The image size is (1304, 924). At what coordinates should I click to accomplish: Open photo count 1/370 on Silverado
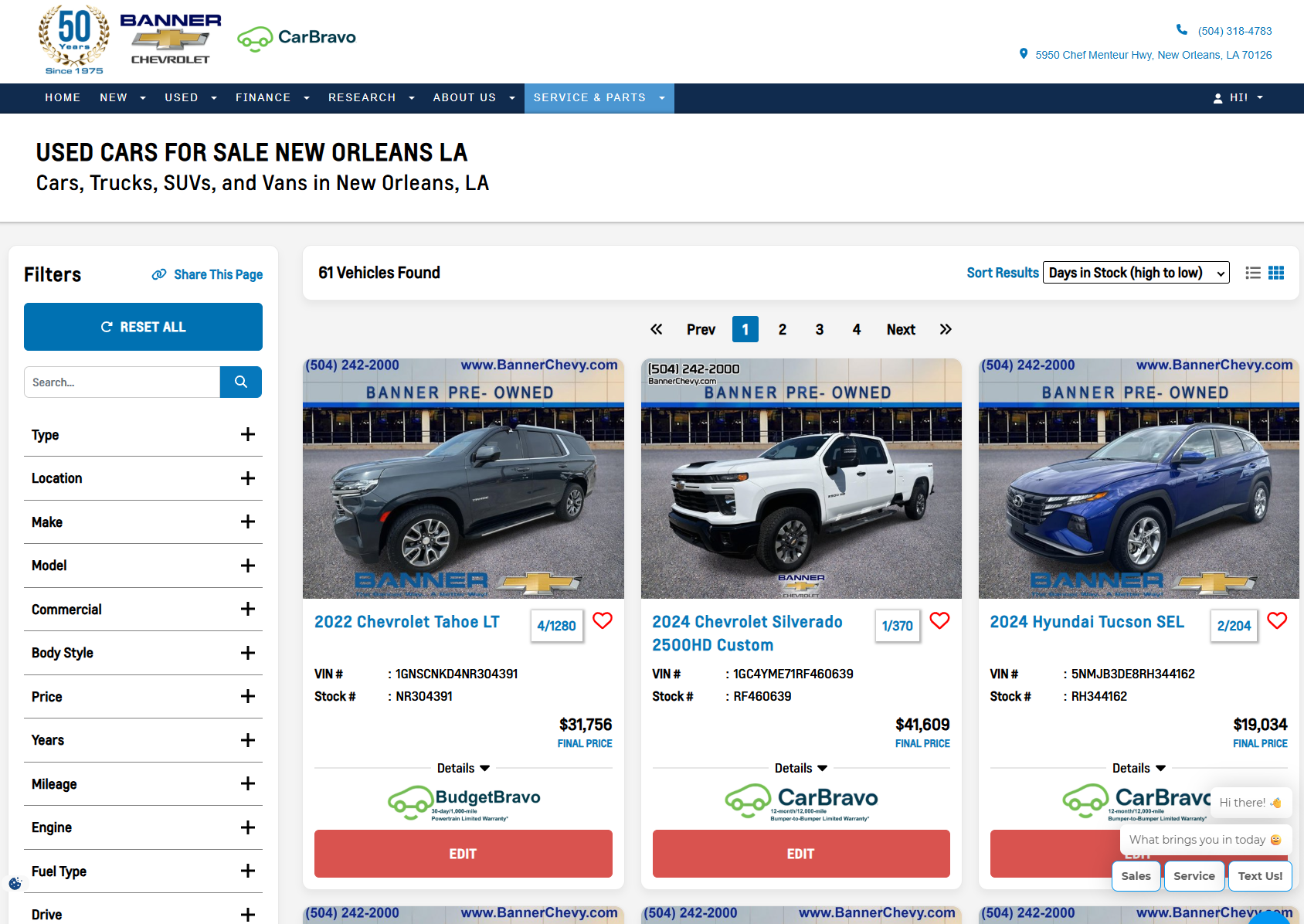pyautogui.click(x=898, y=626)
